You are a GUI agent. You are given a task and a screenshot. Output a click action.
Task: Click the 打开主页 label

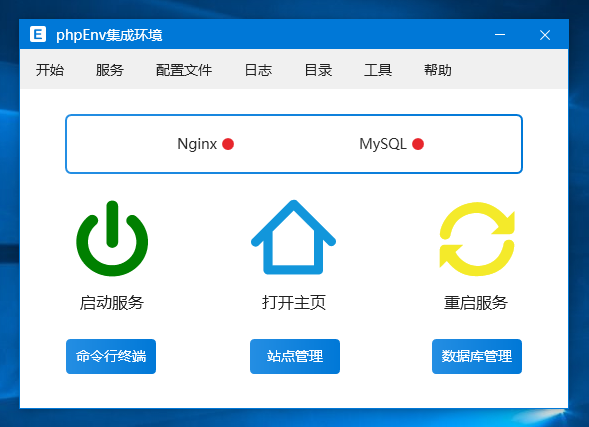(x=294, y=303)
